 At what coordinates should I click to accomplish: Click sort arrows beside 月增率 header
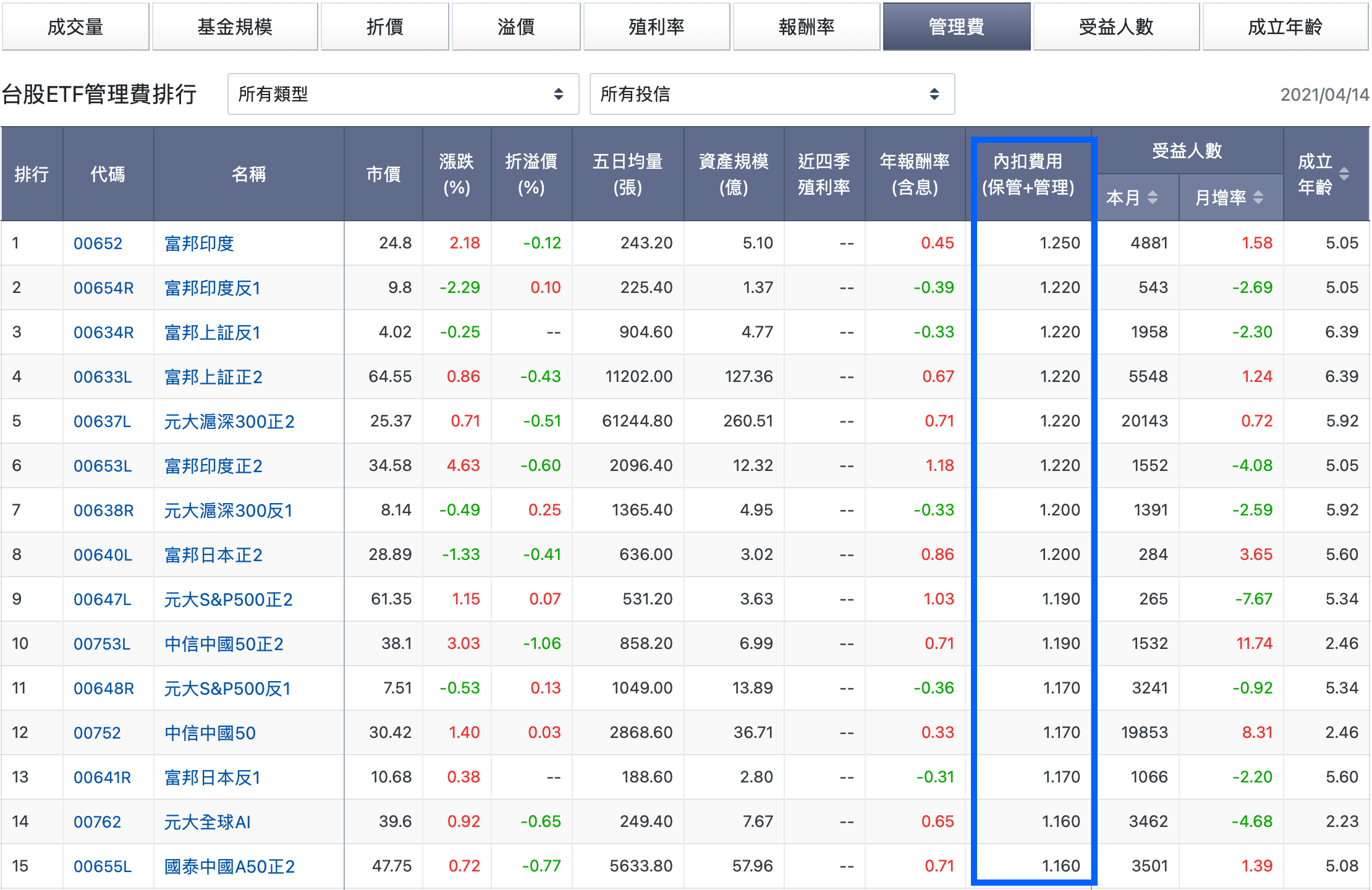(x=1258, y=198)
